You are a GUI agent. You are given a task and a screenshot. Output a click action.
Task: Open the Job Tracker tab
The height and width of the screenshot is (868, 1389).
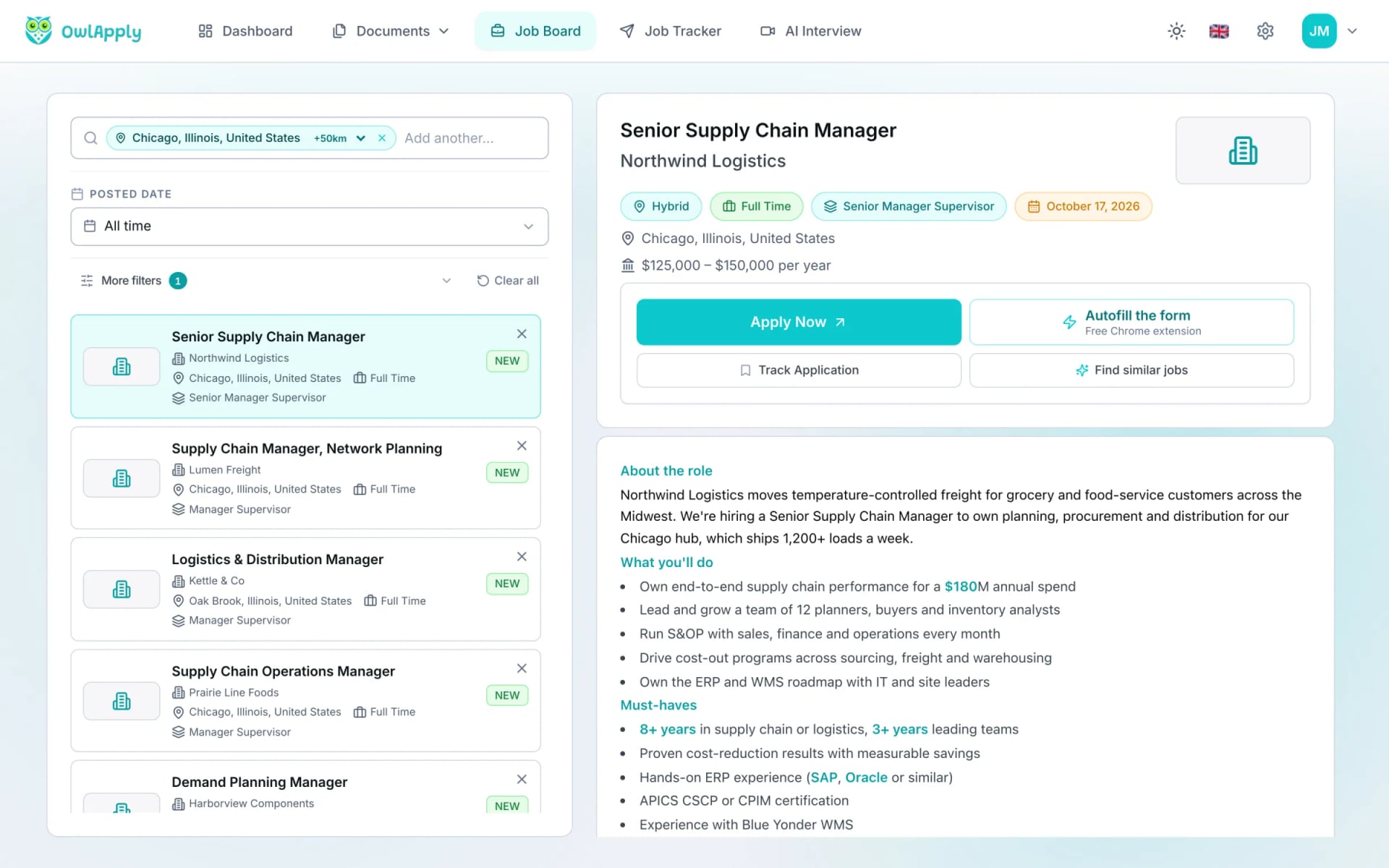671,31
